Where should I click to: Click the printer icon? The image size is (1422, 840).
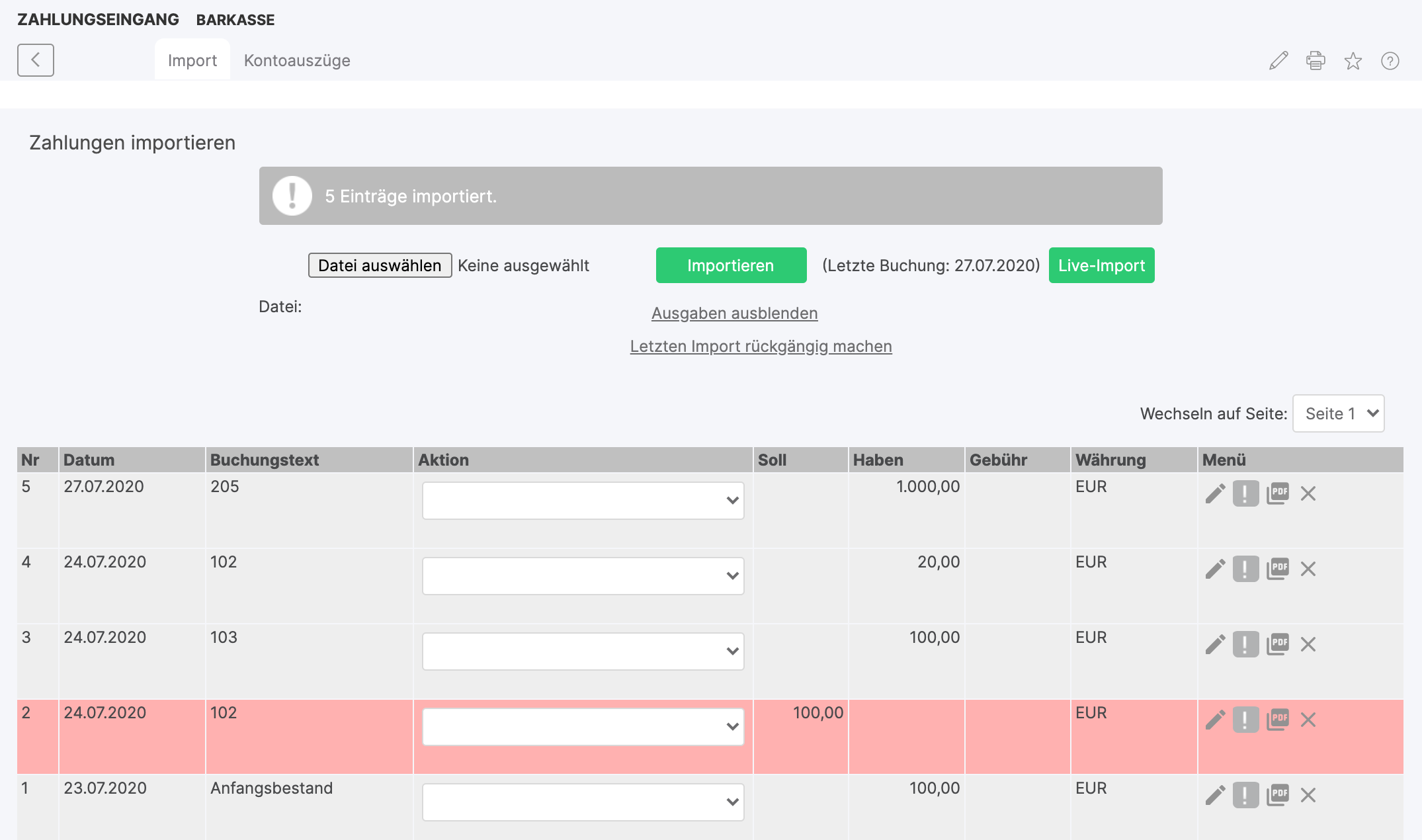point(1316,61)
